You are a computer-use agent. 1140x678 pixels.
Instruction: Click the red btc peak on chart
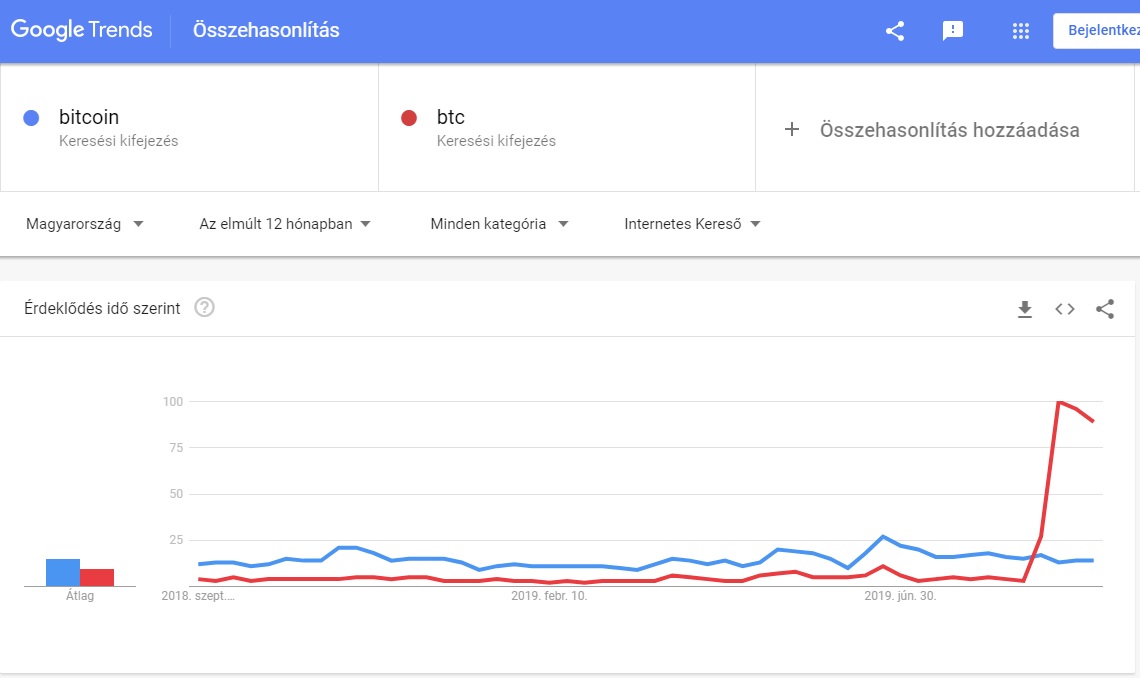coord(1059,402)
